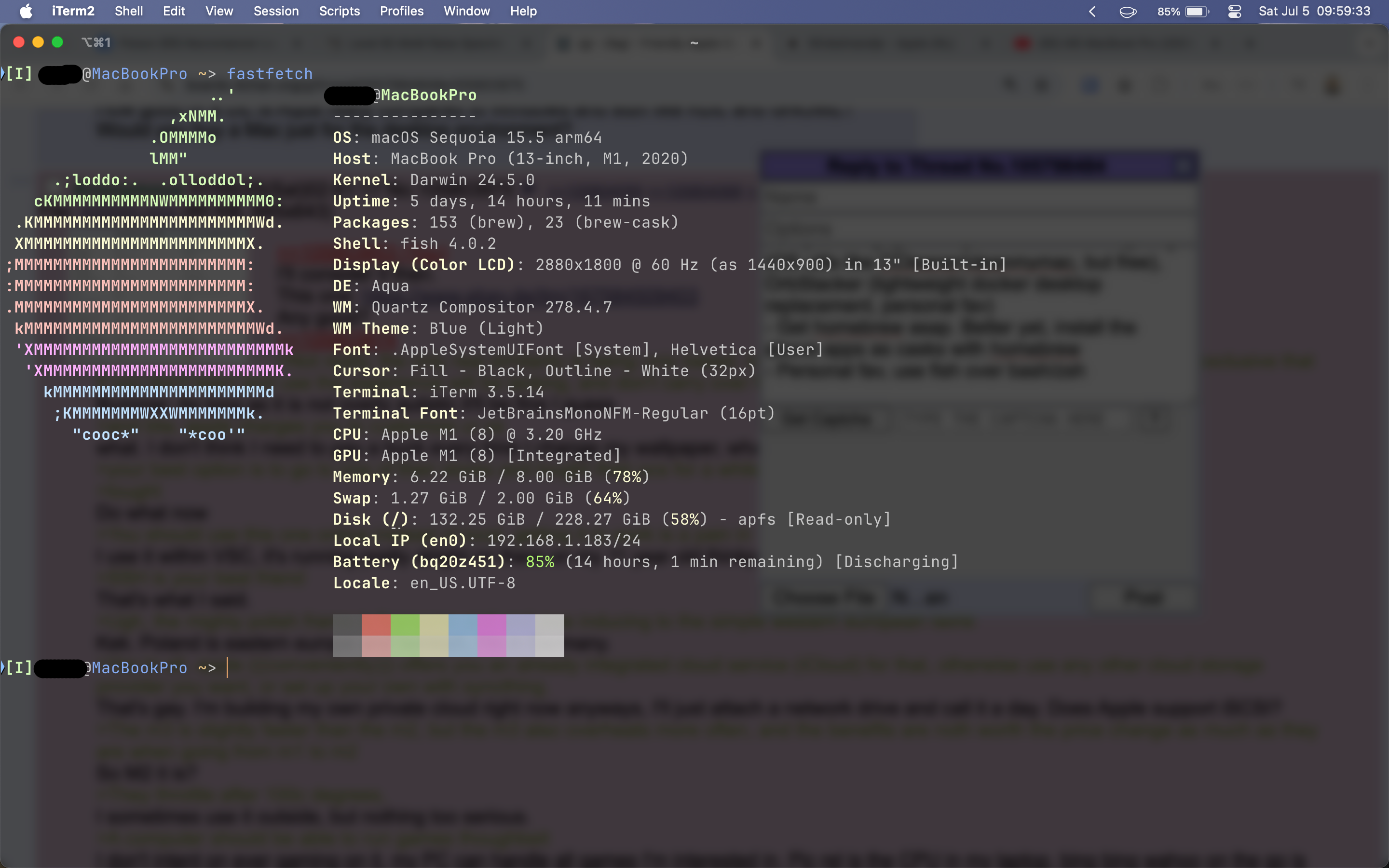
Task: Click the Local IP 192.168.1.183/24 line
Action: [x=487, y=541]
